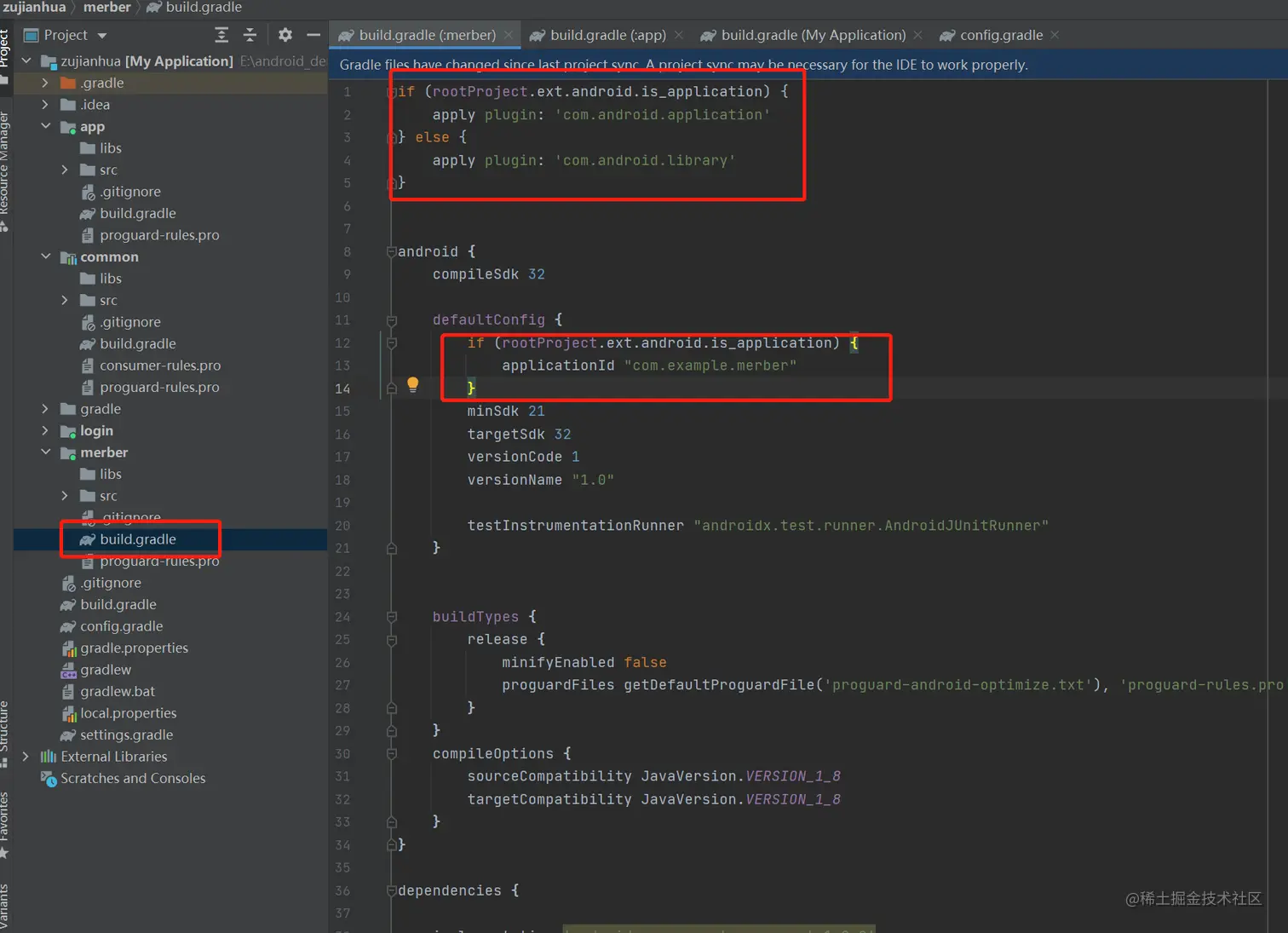Expand the src folder under app
This screenshot has height=933, width=1288.
(65, 170)
